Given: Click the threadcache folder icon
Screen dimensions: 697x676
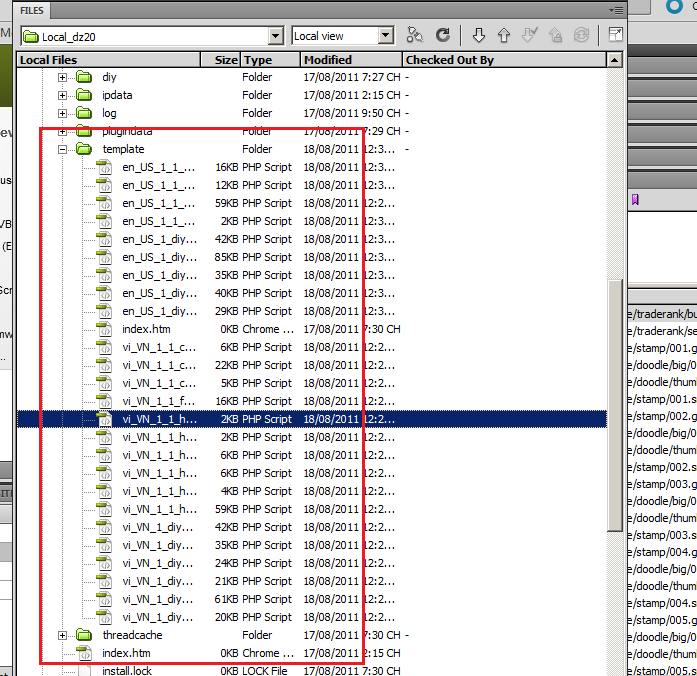Looking at the screenshot, I should [84, 635].
